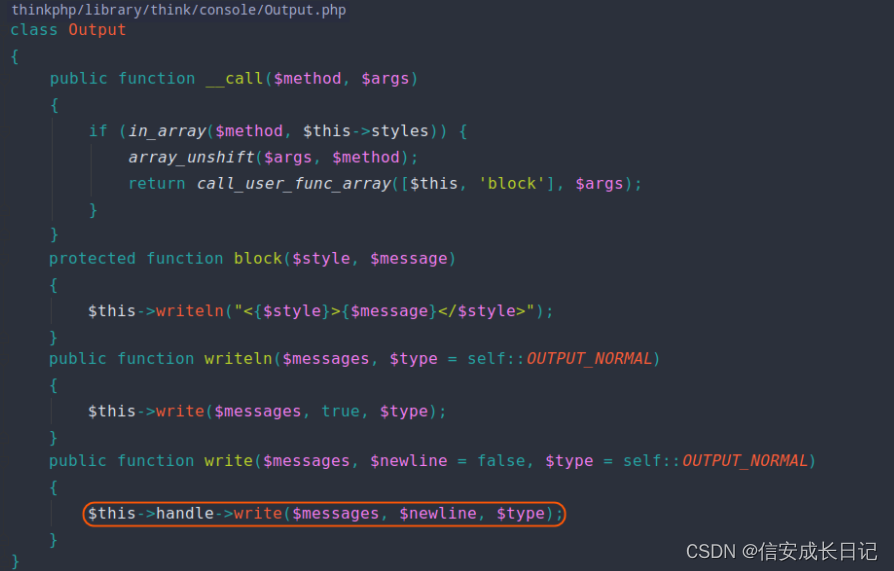The width and height of the screenshot is (894, 571).
Task: Click the class name Output
Action: [x=97, y=30]
